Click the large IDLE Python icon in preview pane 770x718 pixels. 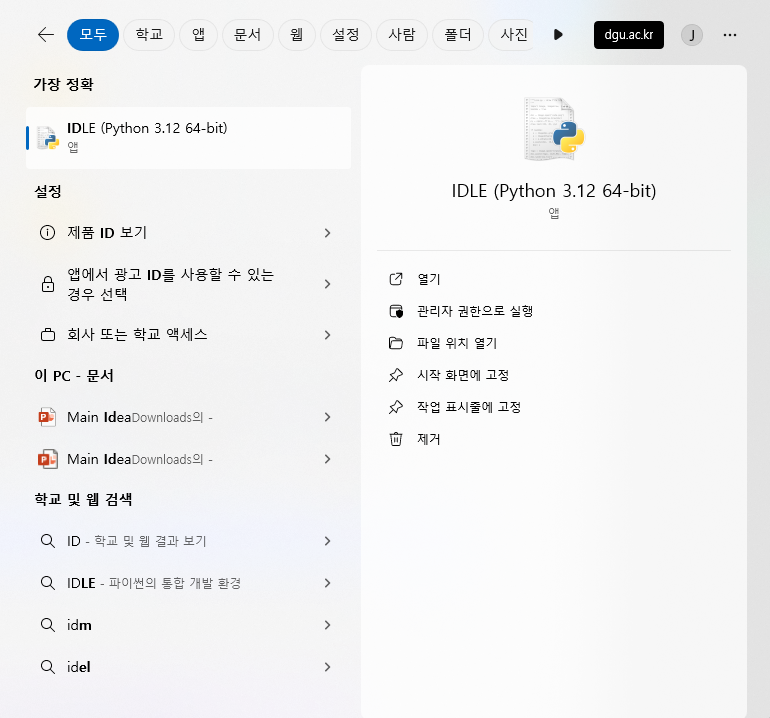(554, 129)
